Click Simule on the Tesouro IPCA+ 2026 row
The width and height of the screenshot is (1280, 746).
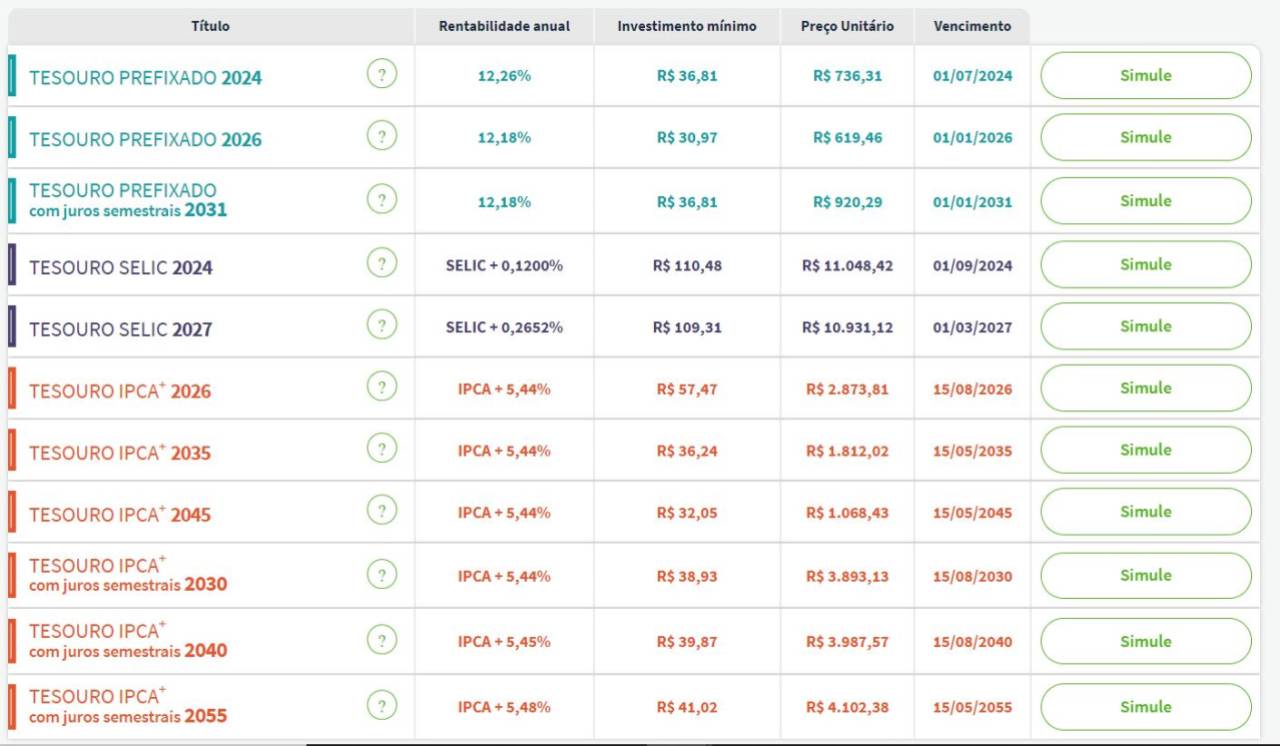point(1145,388)
